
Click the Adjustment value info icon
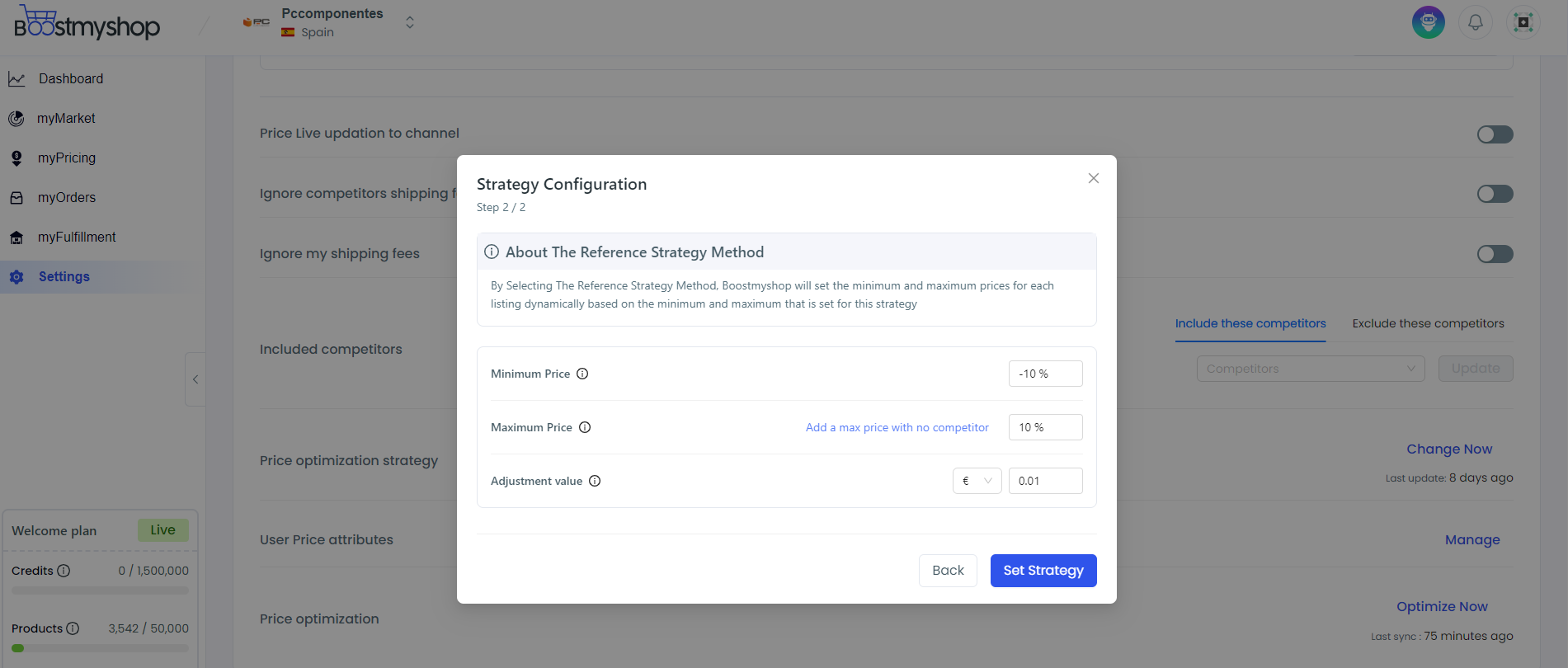click(595, 481)
